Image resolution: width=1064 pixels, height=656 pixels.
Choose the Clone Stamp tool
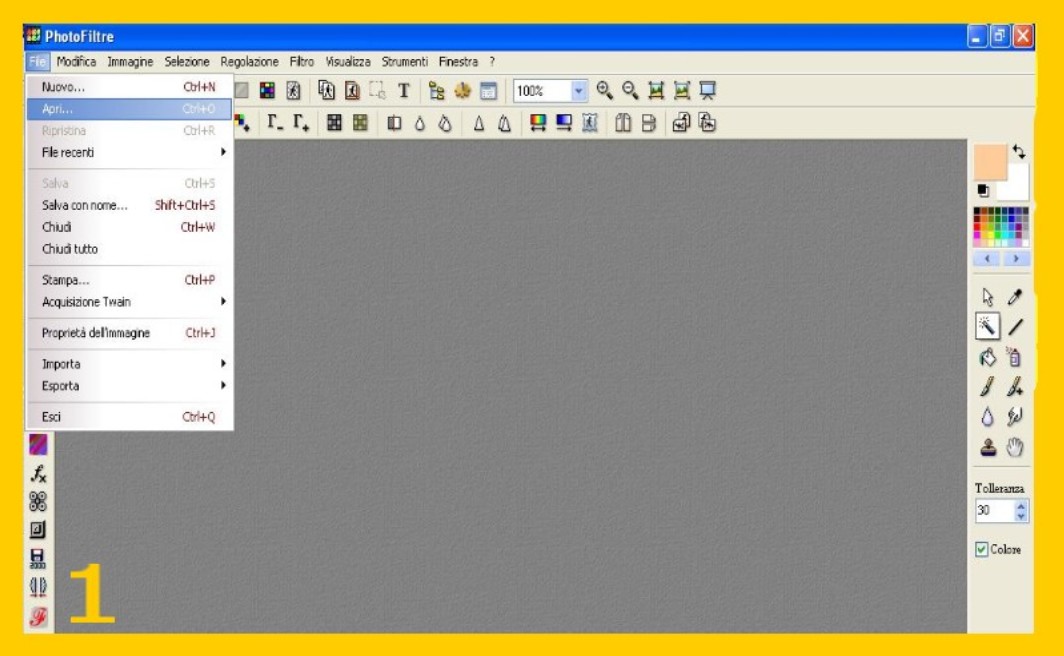988,448
